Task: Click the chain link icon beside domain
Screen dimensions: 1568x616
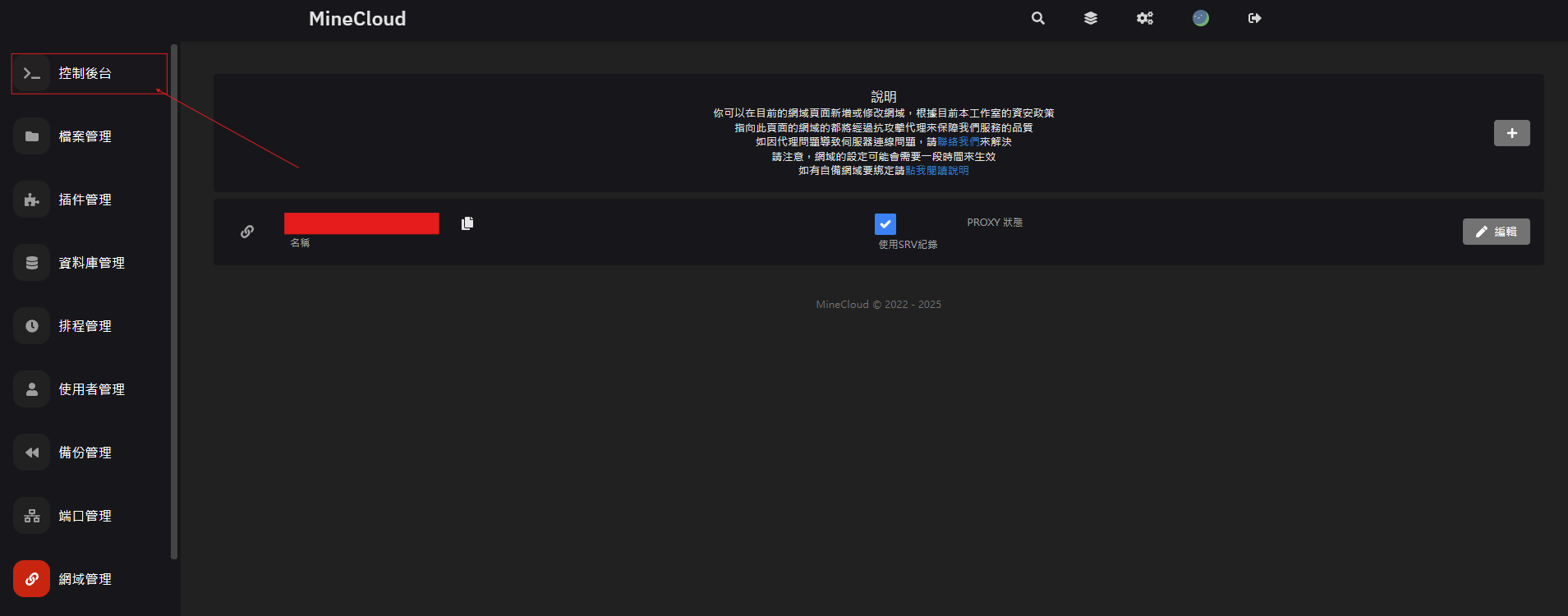Action: (247, 232)
